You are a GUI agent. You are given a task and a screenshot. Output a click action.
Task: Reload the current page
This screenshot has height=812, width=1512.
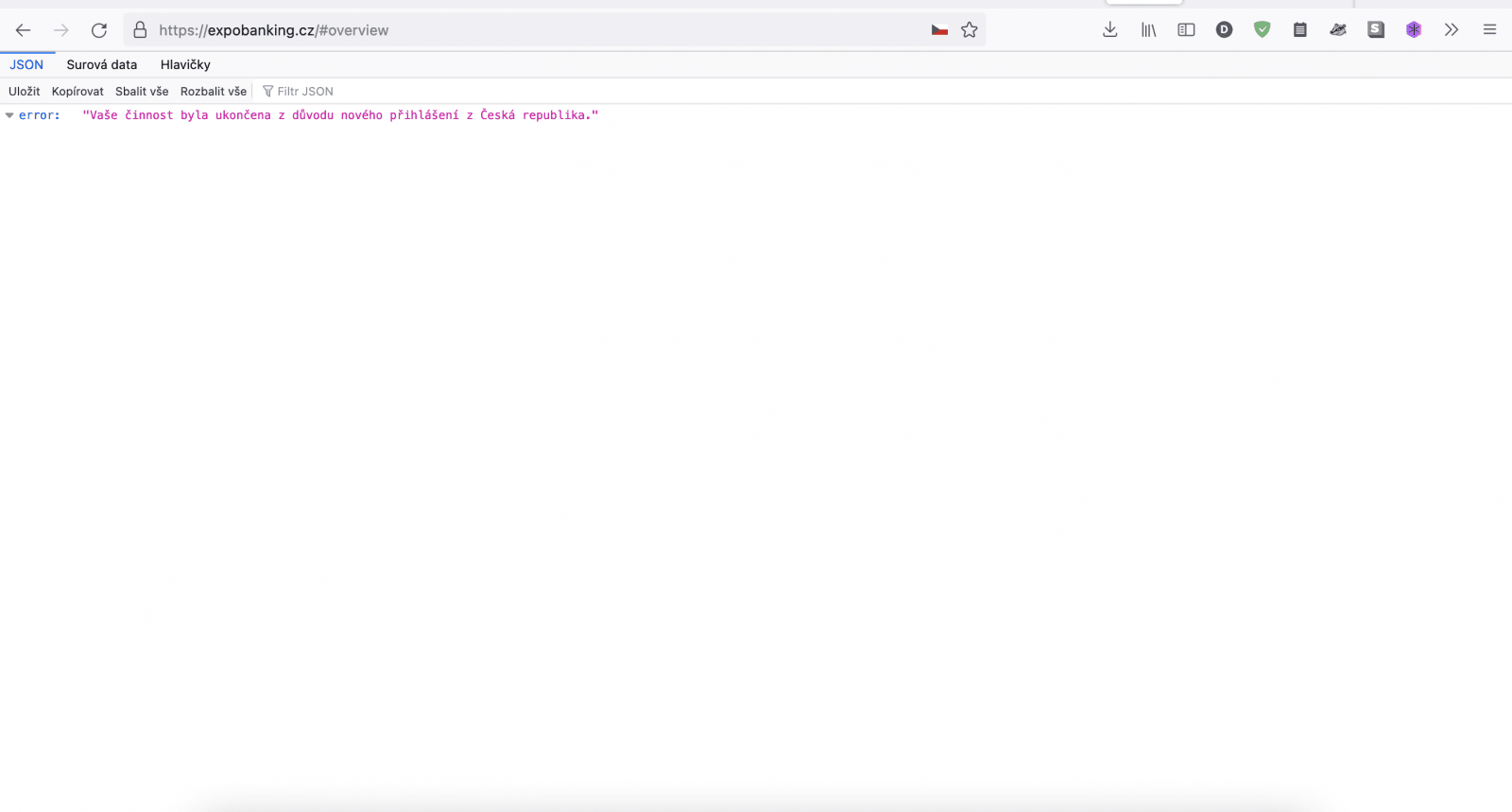(x=99, y=30)
